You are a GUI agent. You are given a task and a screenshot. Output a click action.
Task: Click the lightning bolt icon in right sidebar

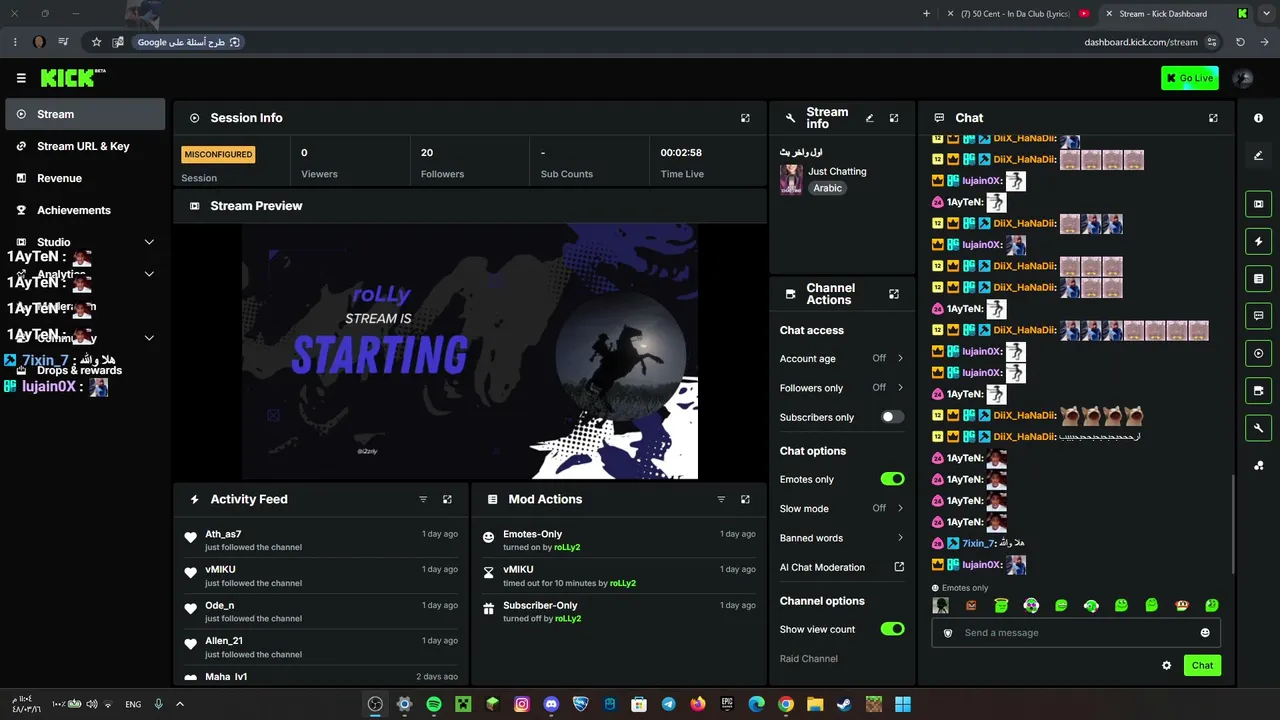[1258, 241]
